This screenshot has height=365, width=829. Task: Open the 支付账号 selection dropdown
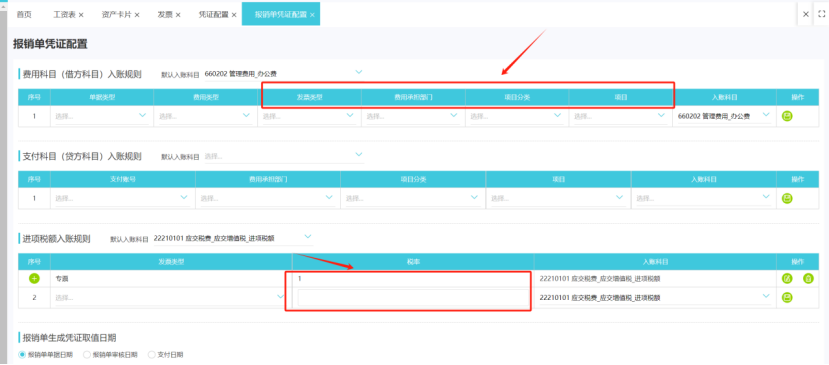pyautogui.click(x=122, y=198)
